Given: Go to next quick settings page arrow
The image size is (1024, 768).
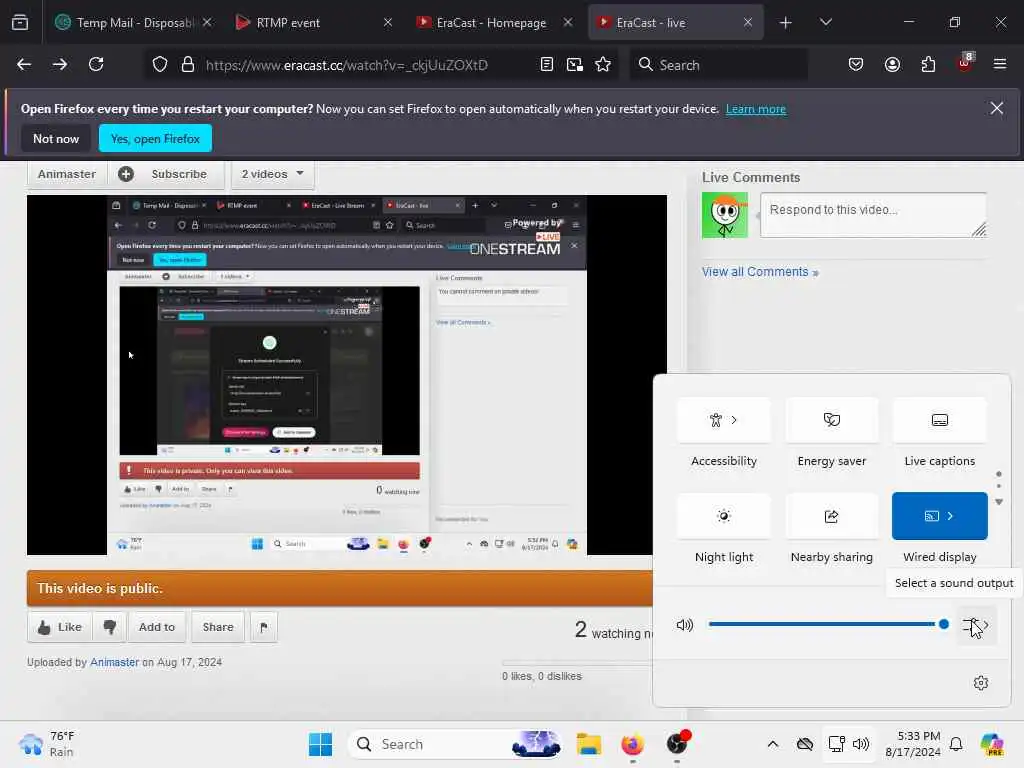Looking at the screenshot, I should [x=999, y=502].
